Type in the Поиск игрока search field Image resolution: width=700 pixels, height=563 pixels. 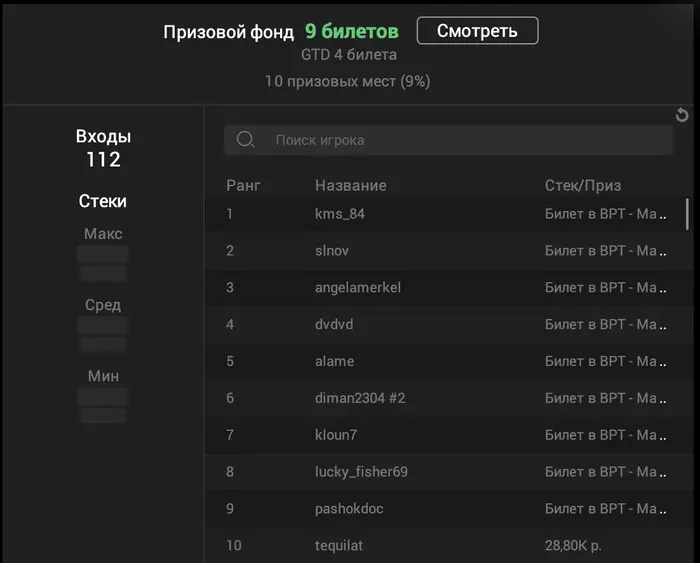pos(460,140)
